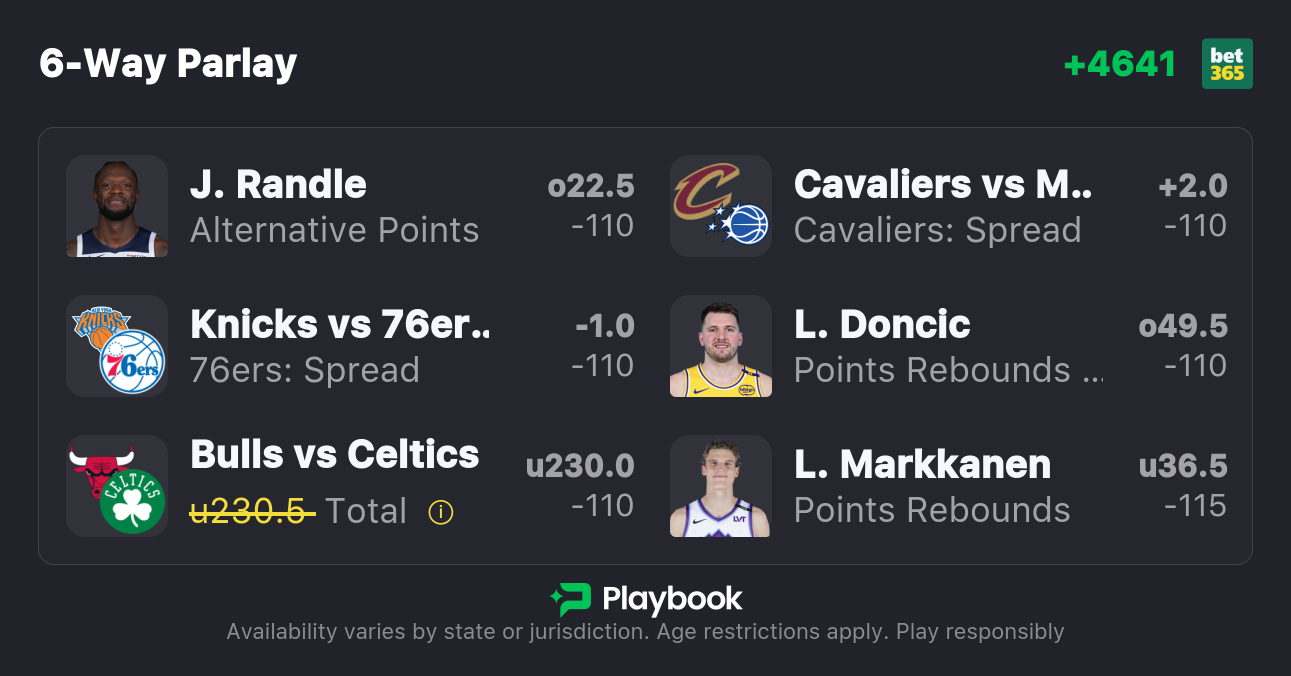This screenshot has width=1291, height=676.
Task: Click the Cavaliers +2.0 spread value
Action: (x=1193, y=186)
